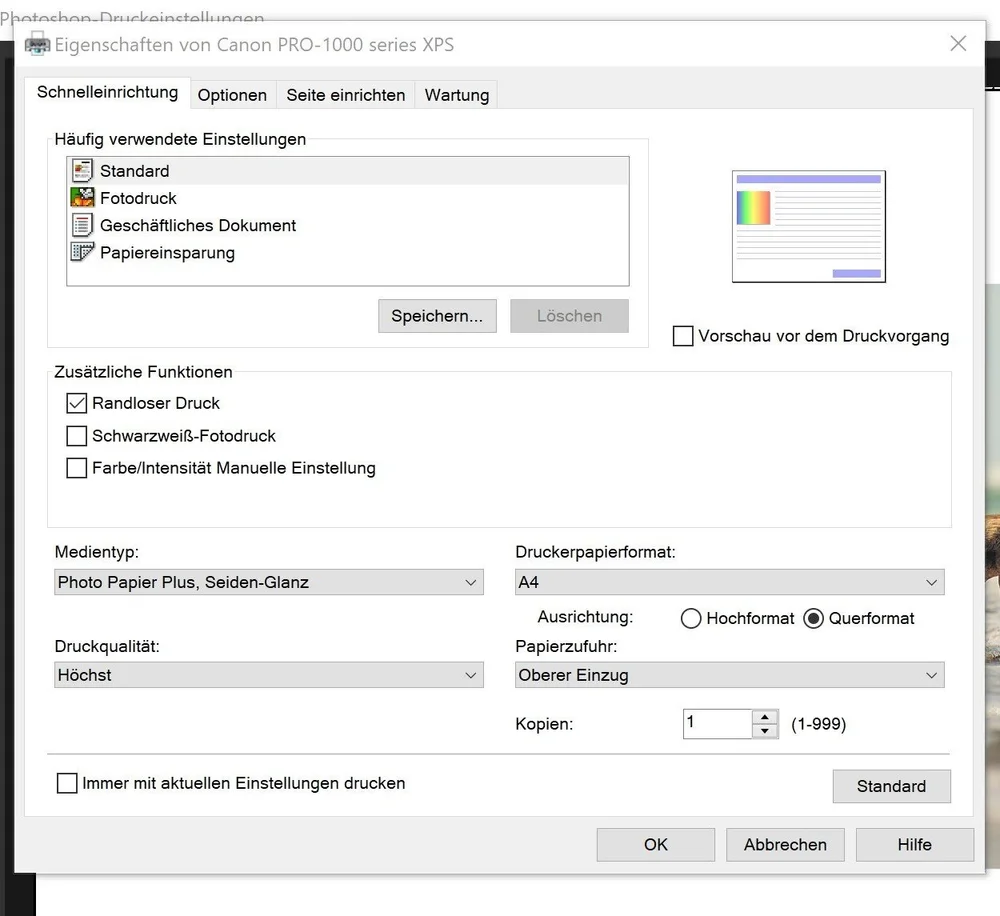Disable the Randloser Druck checkbox
The height and width of the screenshot is (916, 1000).
pyautogui.click(x=77, y=403)
